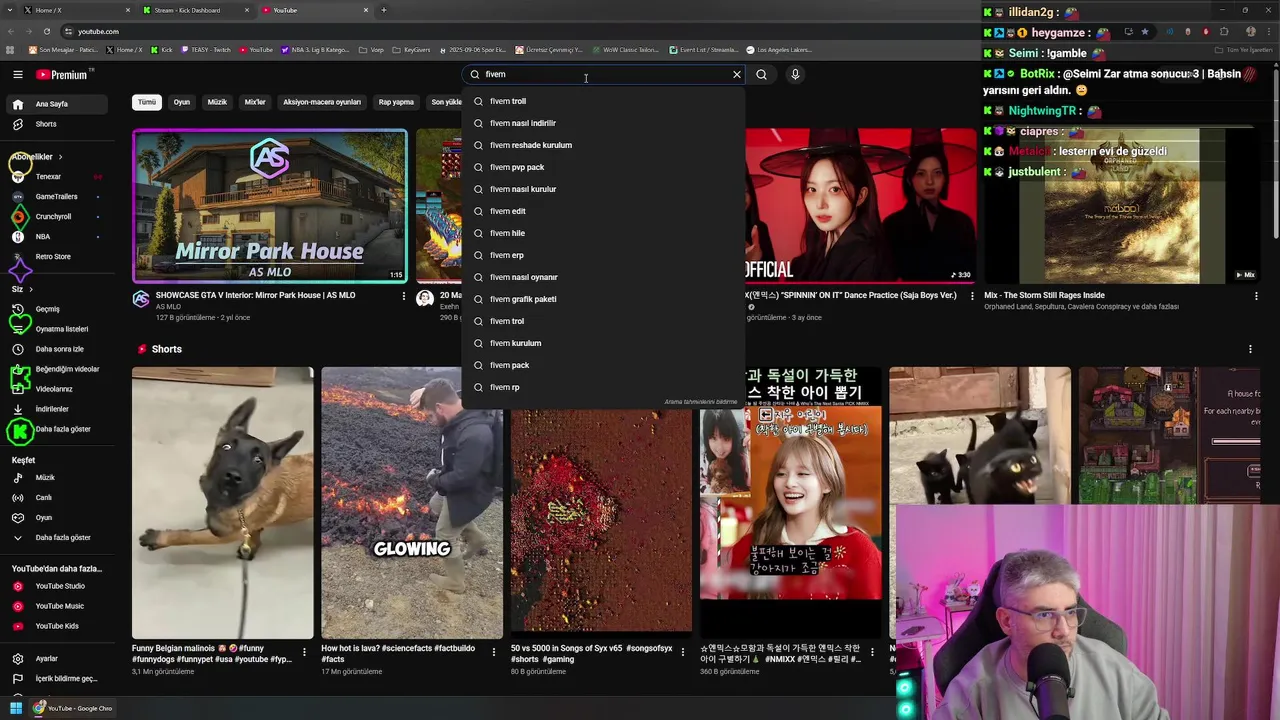Open a new browser tab

[x=383, y=10]
